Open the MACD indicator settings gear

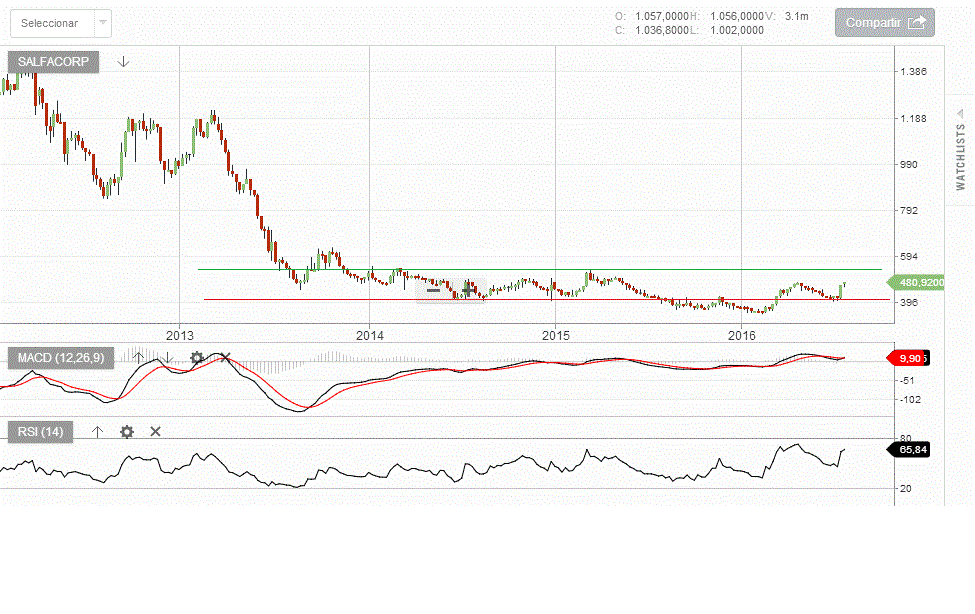[x=197, y=357]
